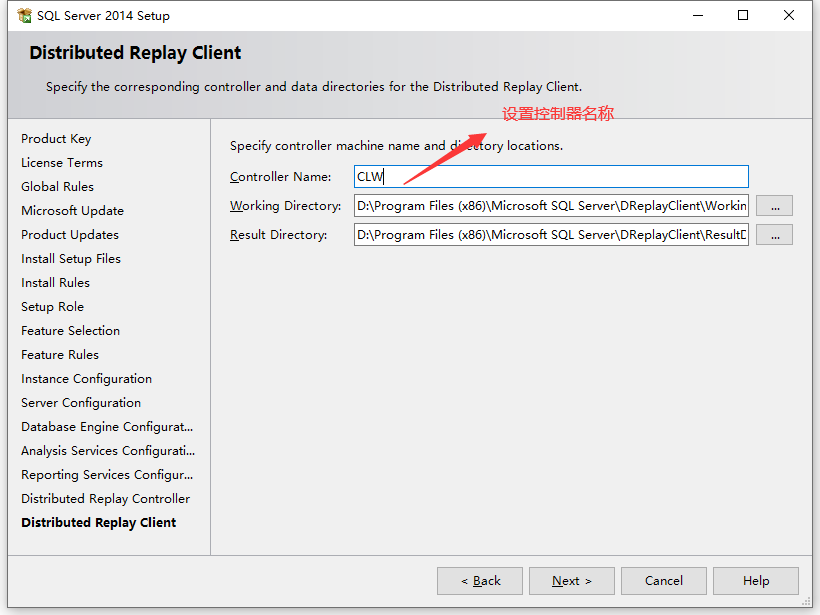Select the Global Rules step
Viewport: 820px width, 615px height.
pos(58,187)
